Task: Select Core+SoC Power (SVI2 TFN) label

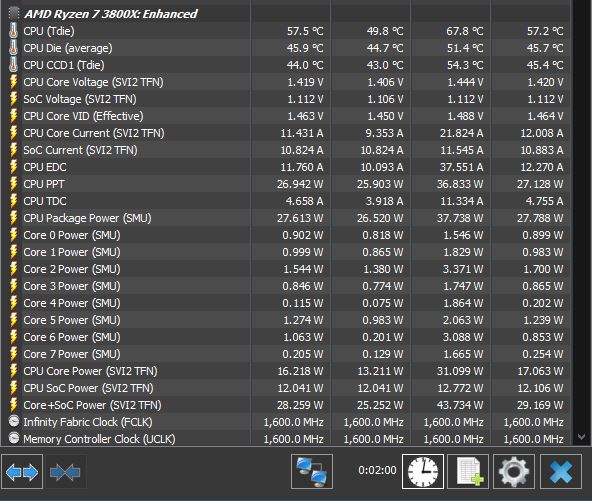Action: click(x=92, y=405)
